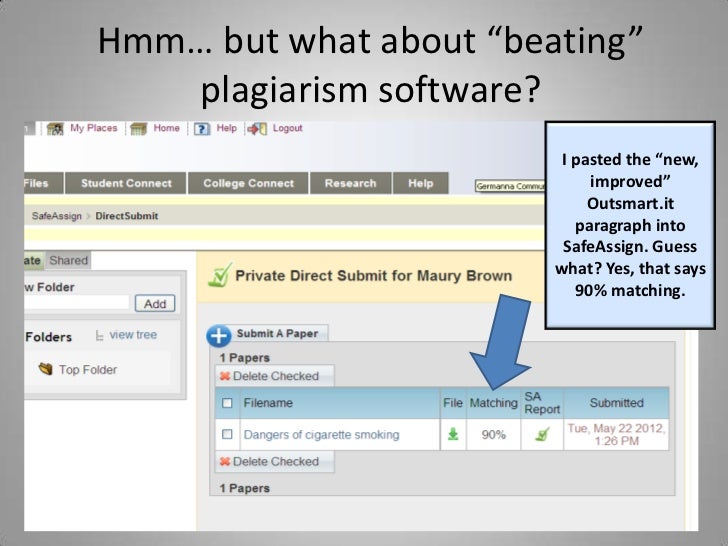728x546 pixels.
Task: Click the Home building icon
Action: tap(138, 129)
